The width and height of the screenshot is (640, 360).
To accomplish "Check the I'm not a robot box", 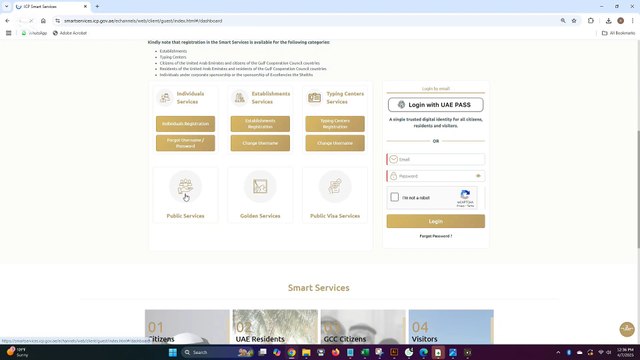I will (x=394, y=197).
